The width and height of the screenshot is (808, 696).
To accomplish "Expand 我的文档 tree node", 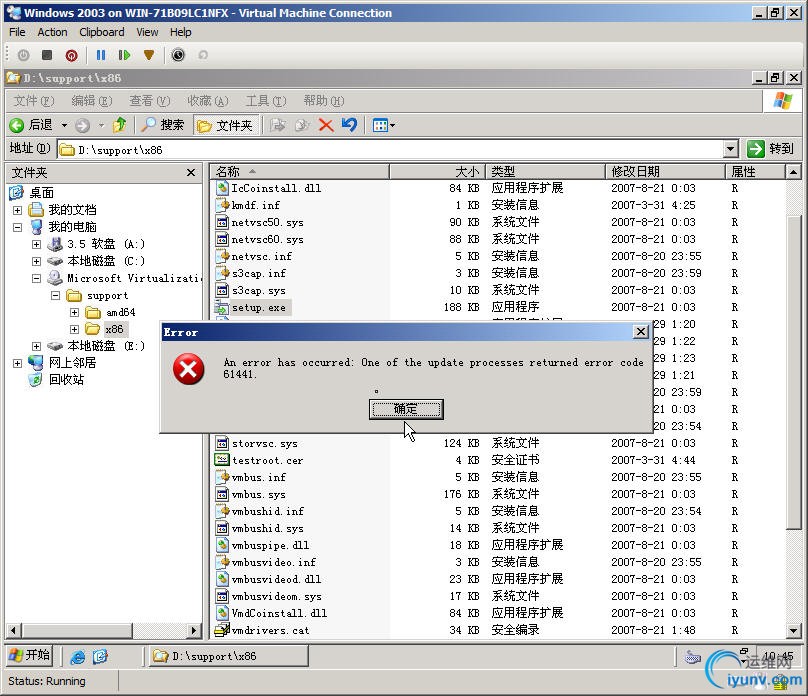I will 18,210.
